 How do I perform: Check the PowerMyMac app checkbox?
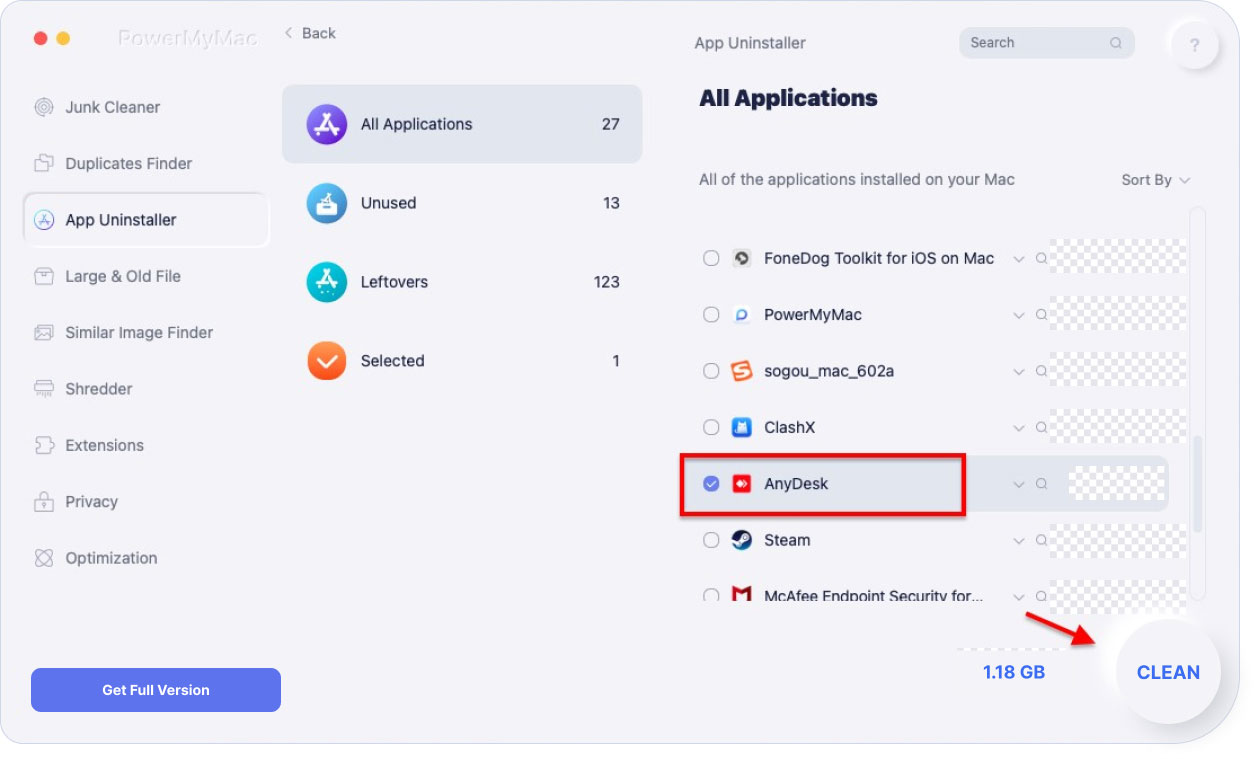(x=711, y=314)
